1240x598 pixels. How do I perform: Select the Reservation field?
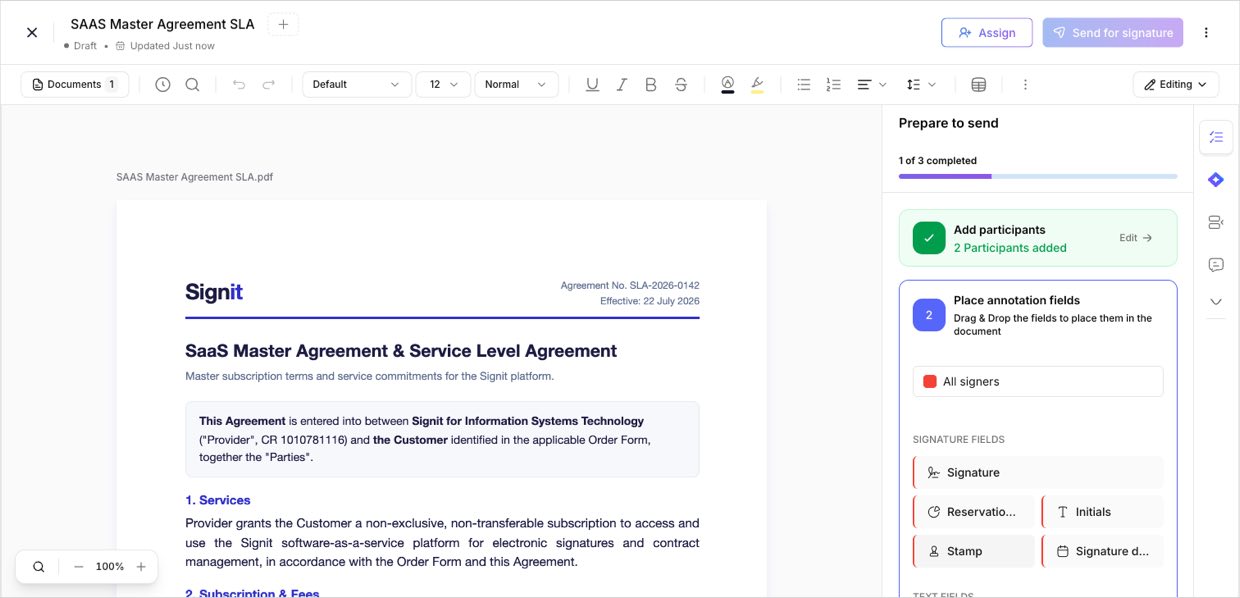(x=974, y=511)
